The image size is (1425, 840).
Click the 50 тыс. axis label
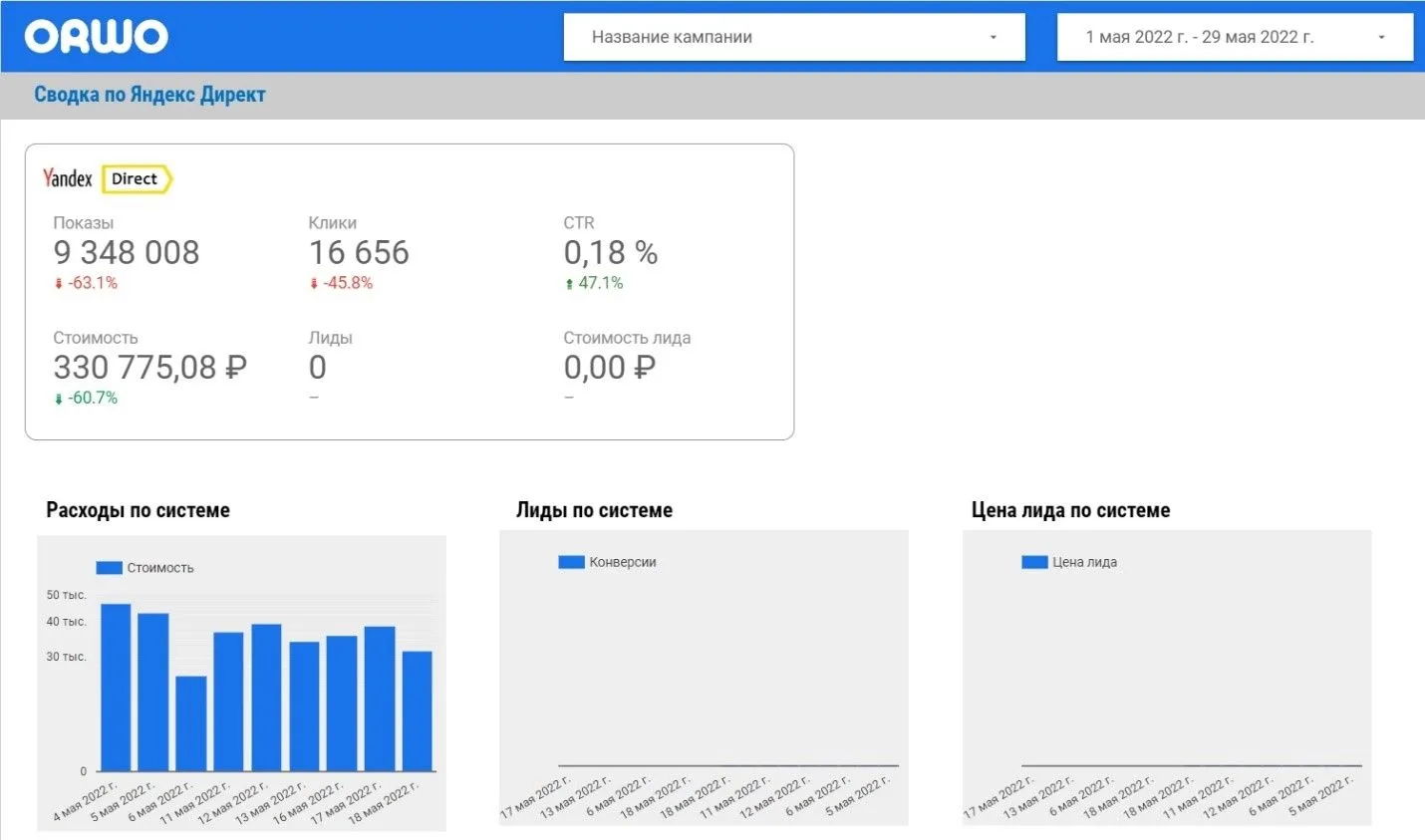coord(67,595)
